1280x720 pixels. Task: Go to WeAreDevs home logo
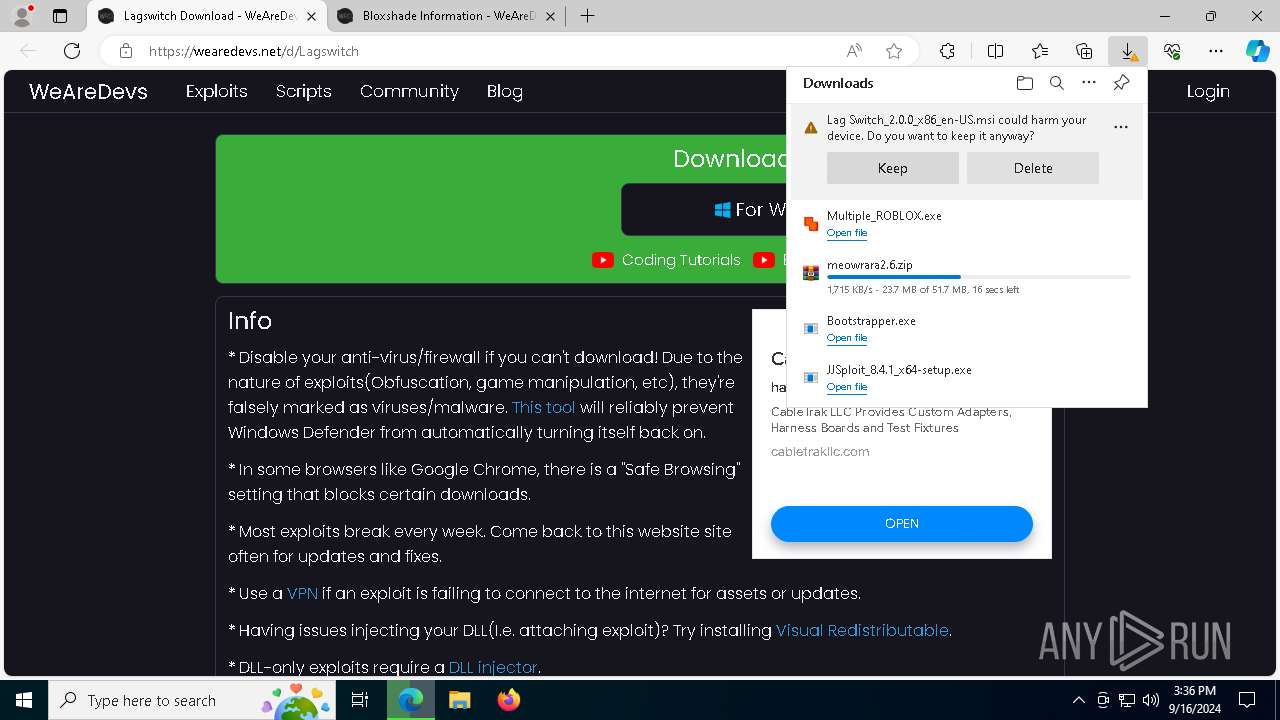coord(88,91)
